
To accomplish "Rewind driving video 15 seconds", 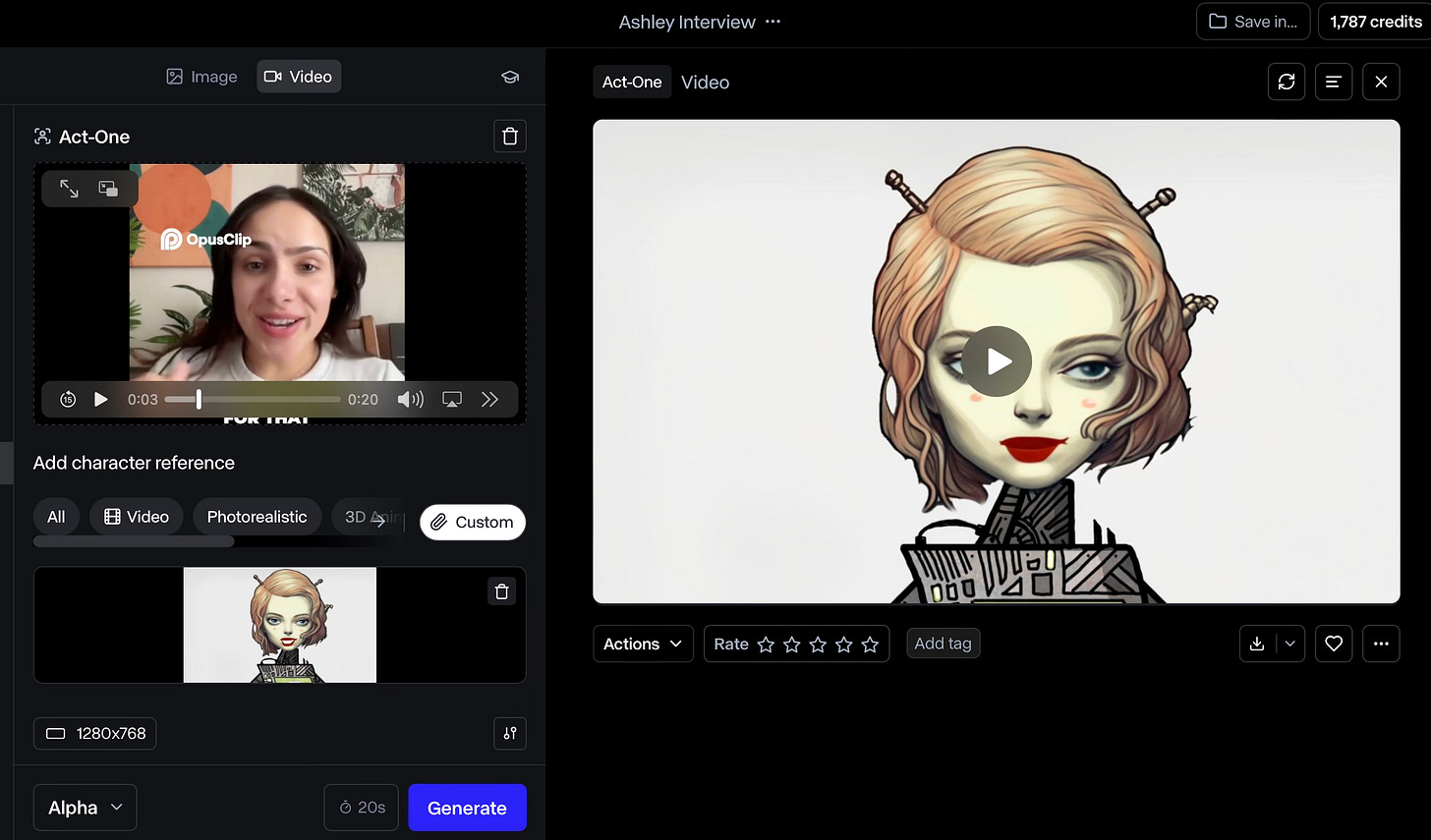I will (68, 399).
